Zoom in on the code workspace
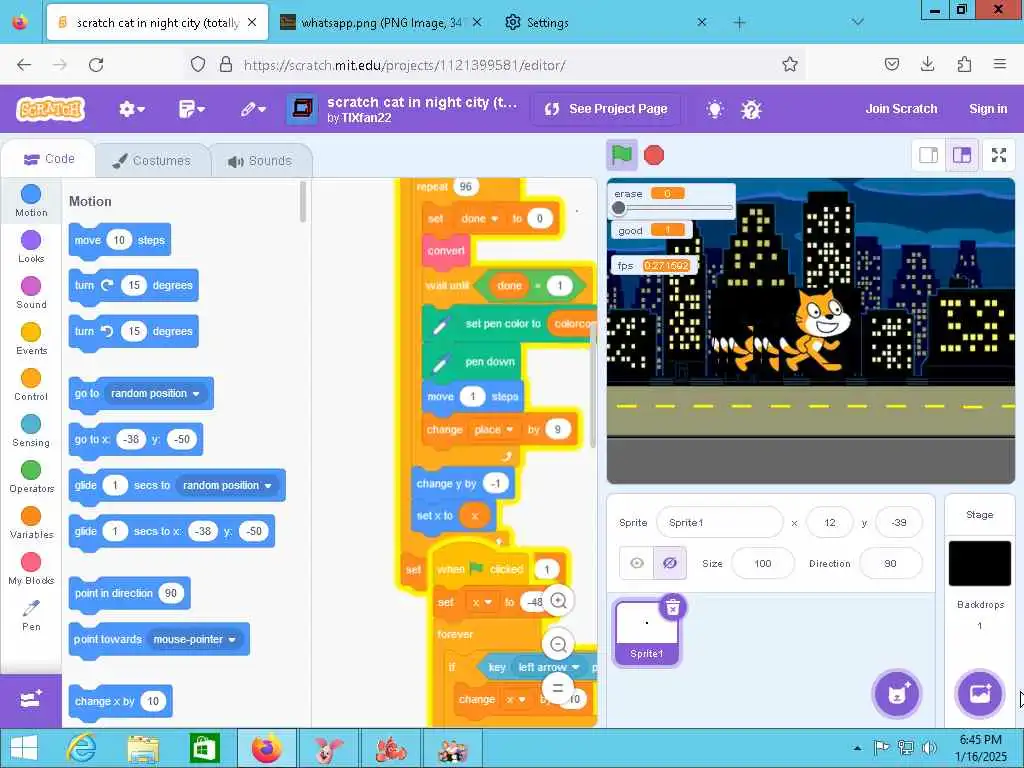 (x=558, y=601)
